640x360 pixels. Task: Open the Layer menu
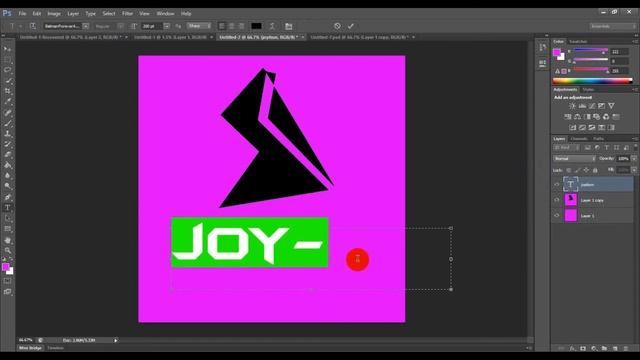[73, 13]
